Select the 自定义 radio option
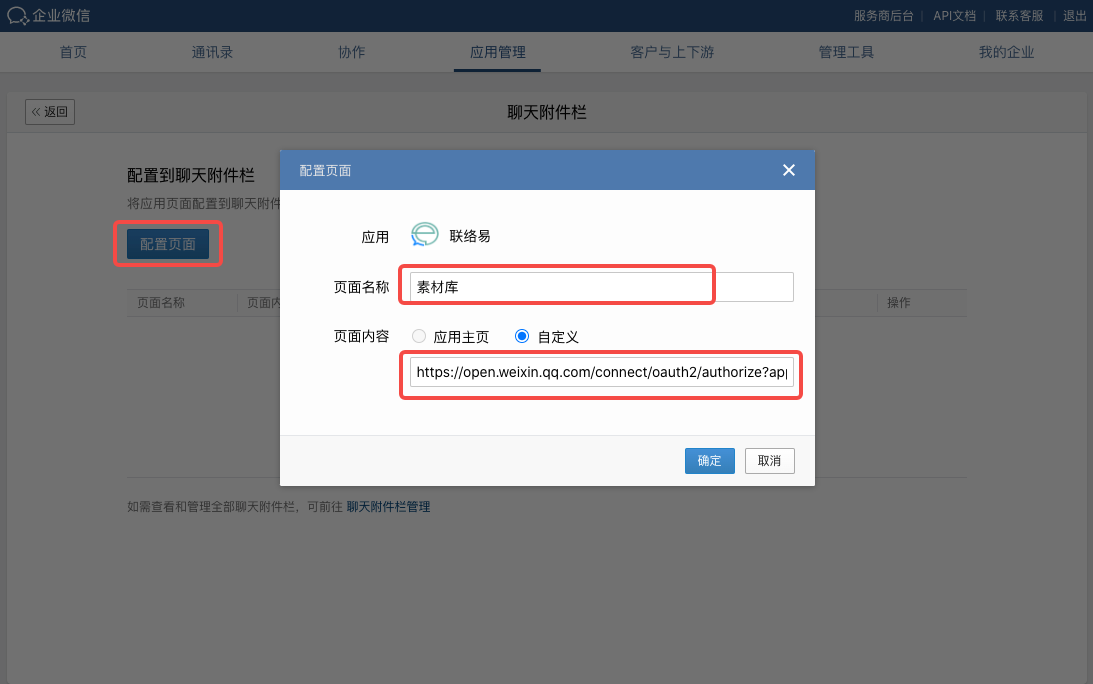The width and height of the screenshot is (1093, 684). [521, 337]
